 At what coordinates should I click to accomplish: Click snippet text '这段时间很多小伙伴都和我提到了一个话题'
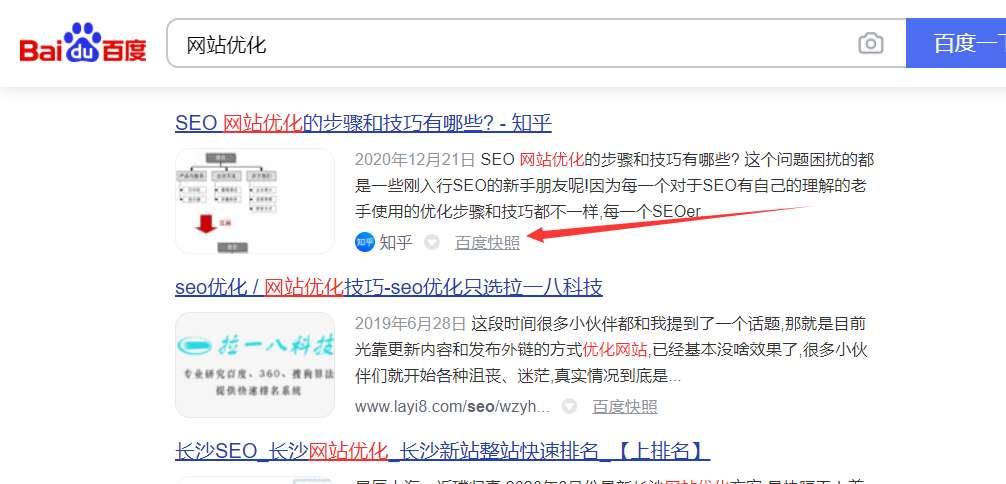point(626,322)
